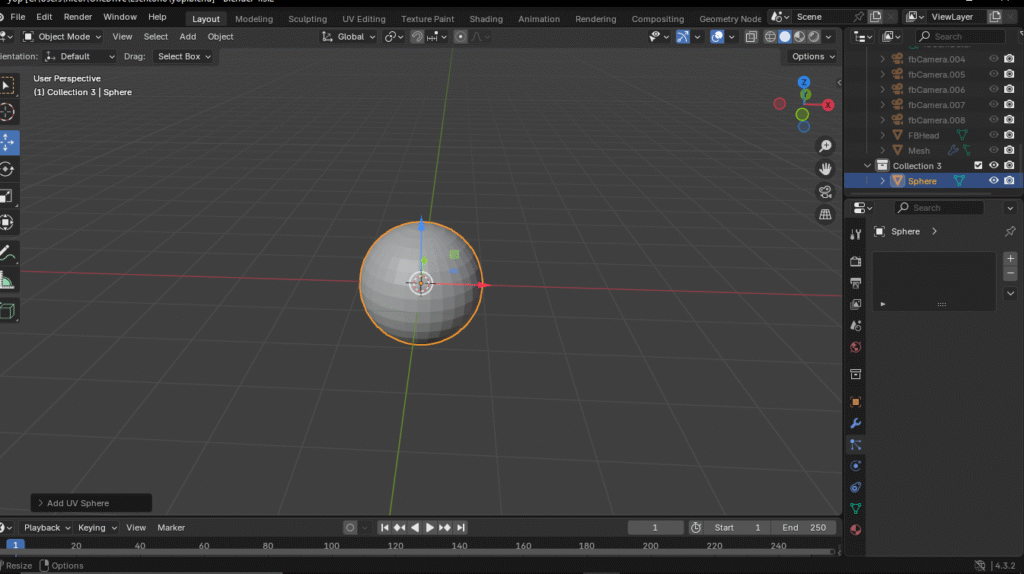
Task: Toggle the snapping magnet button
Action: click(x=417, y=37)
